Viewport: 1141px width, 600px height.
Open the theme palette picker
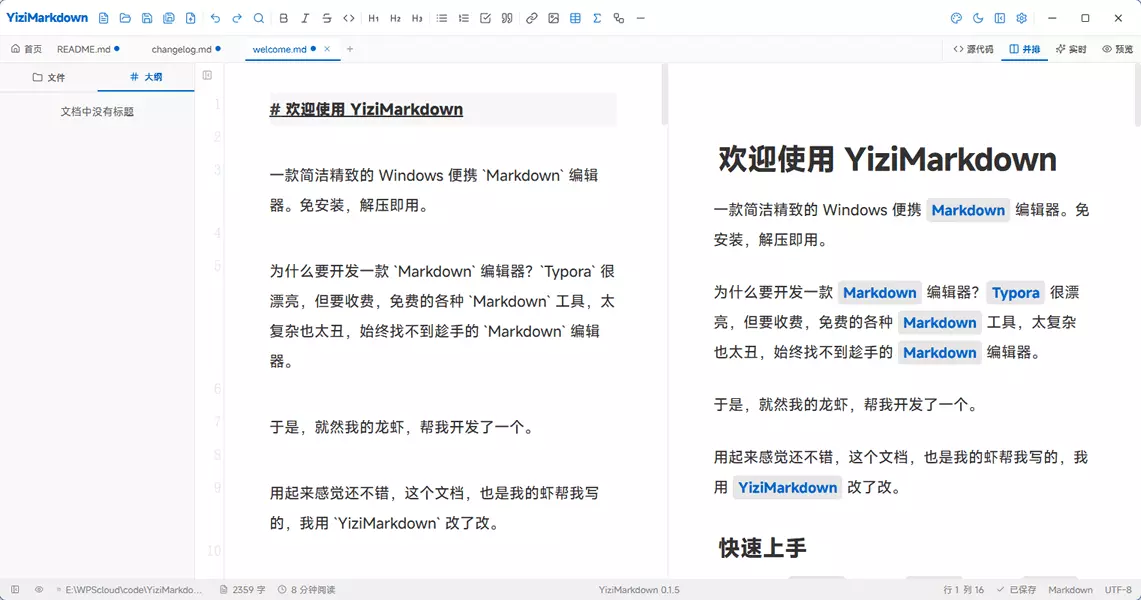pos(956,18)
